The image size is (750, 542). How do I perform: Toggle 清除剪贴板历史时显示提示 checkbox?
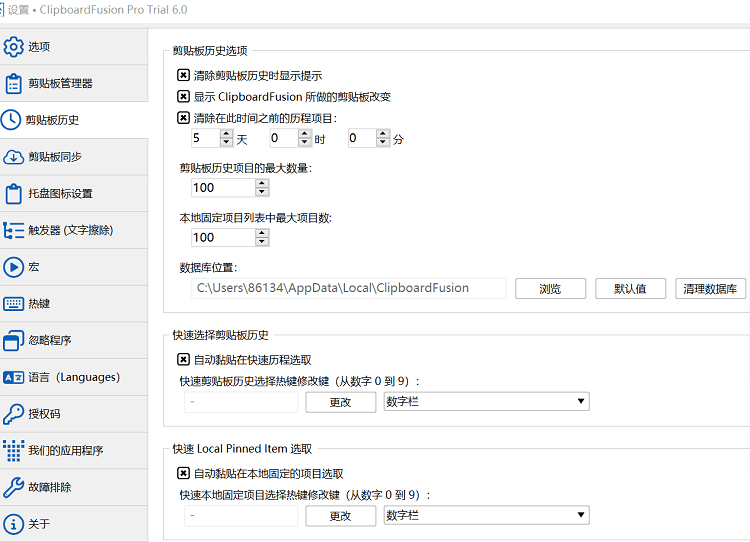pos(183,75)
